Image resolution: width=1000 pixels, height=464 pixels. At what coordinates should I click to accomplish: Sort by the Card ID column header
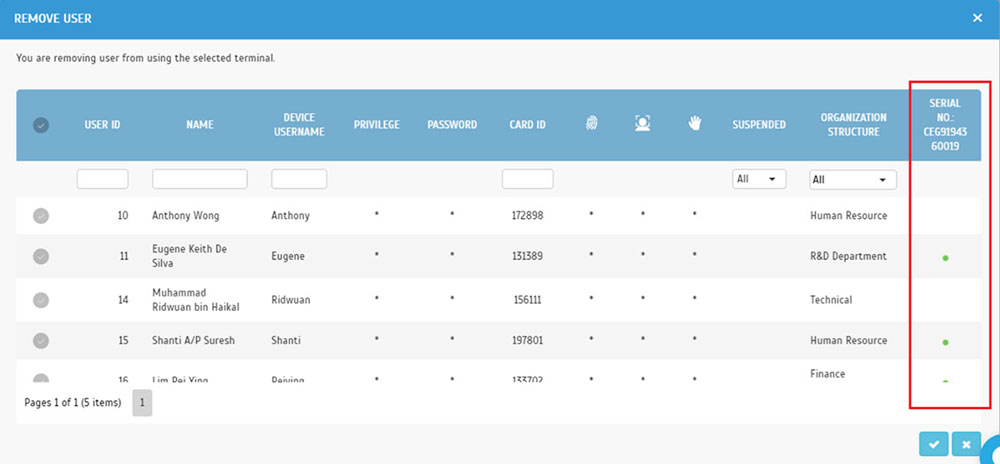(527, 125)
